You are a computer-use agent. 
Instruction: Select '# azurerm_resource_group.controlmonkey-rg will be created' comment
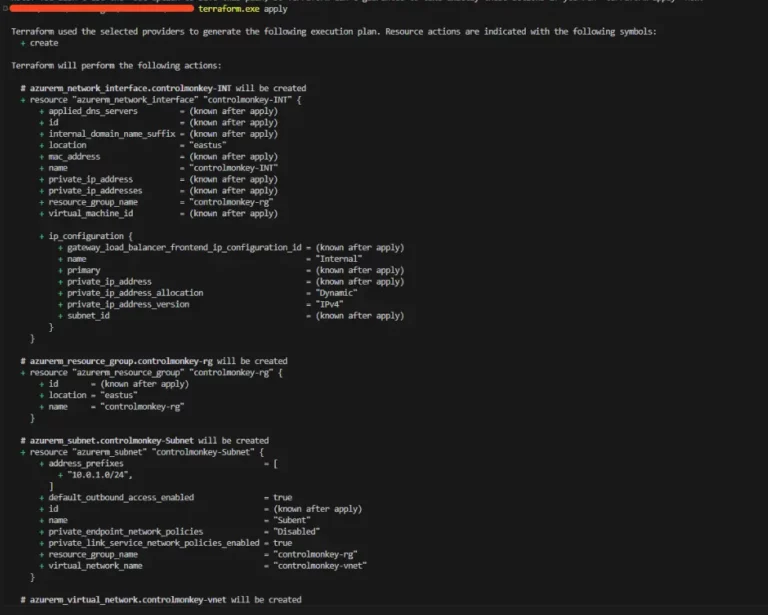coord(154,361)
